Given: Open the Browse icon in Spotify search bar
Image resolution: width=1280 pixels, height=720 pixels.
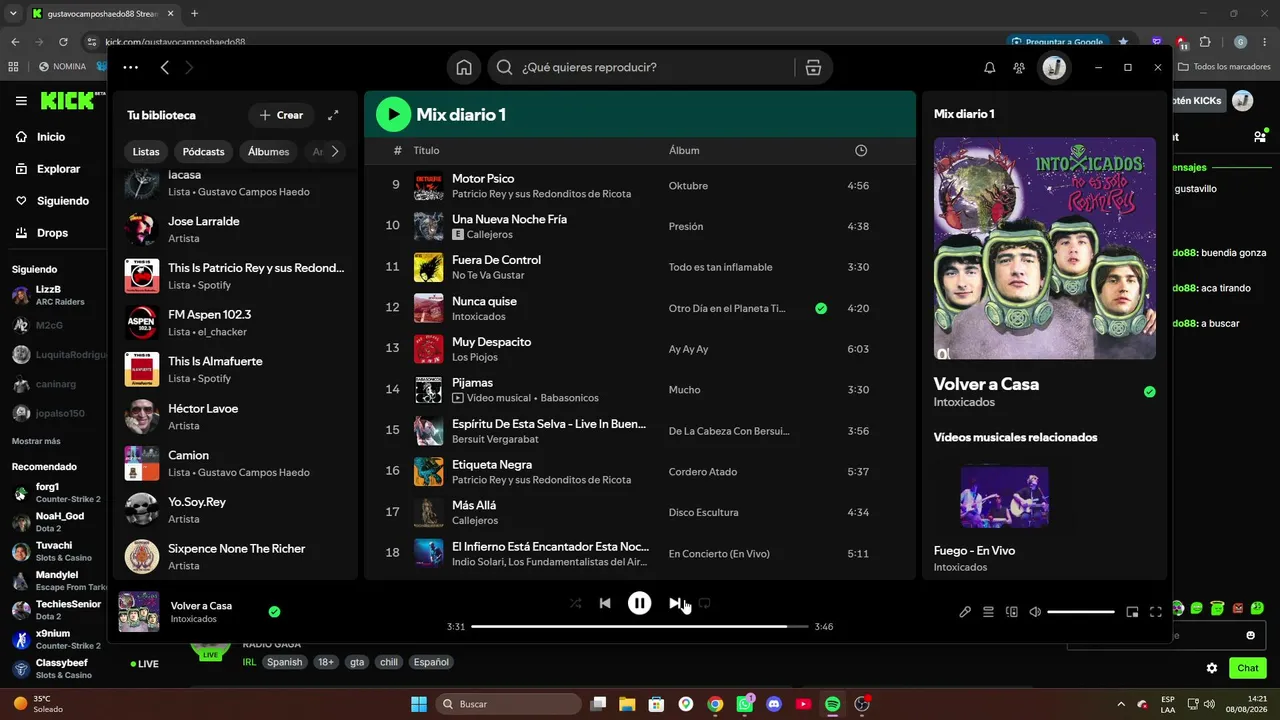Looking at the screenshot, I should pyautogui.click(x=813, y=67).
